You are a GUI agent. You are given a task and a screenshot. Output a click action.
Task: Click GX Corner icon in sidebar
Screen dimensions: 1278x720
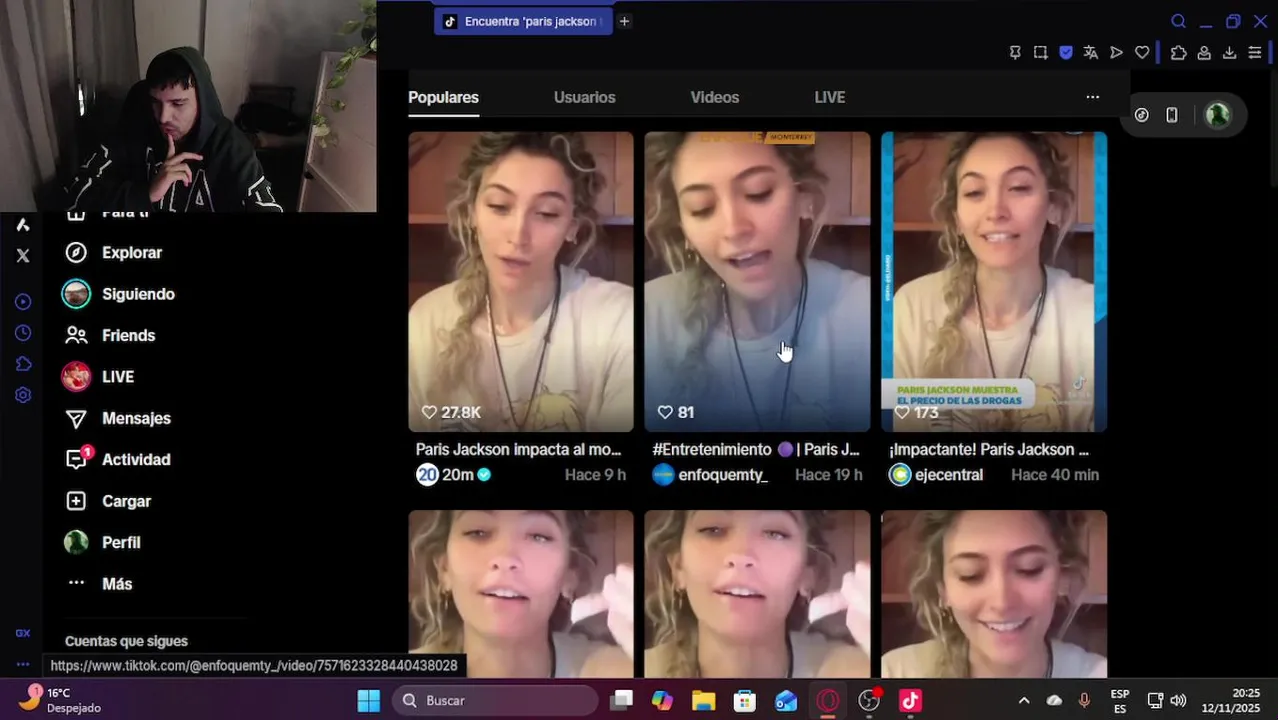pos(23,633)
